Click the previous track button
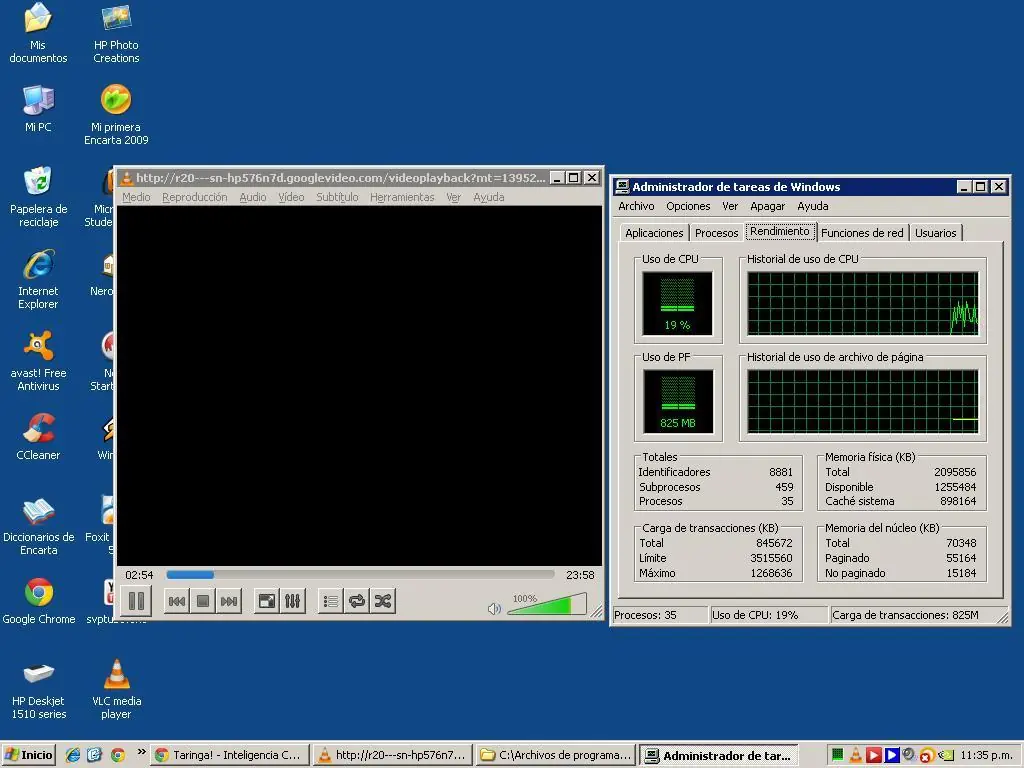 click(x=177, y=601)
